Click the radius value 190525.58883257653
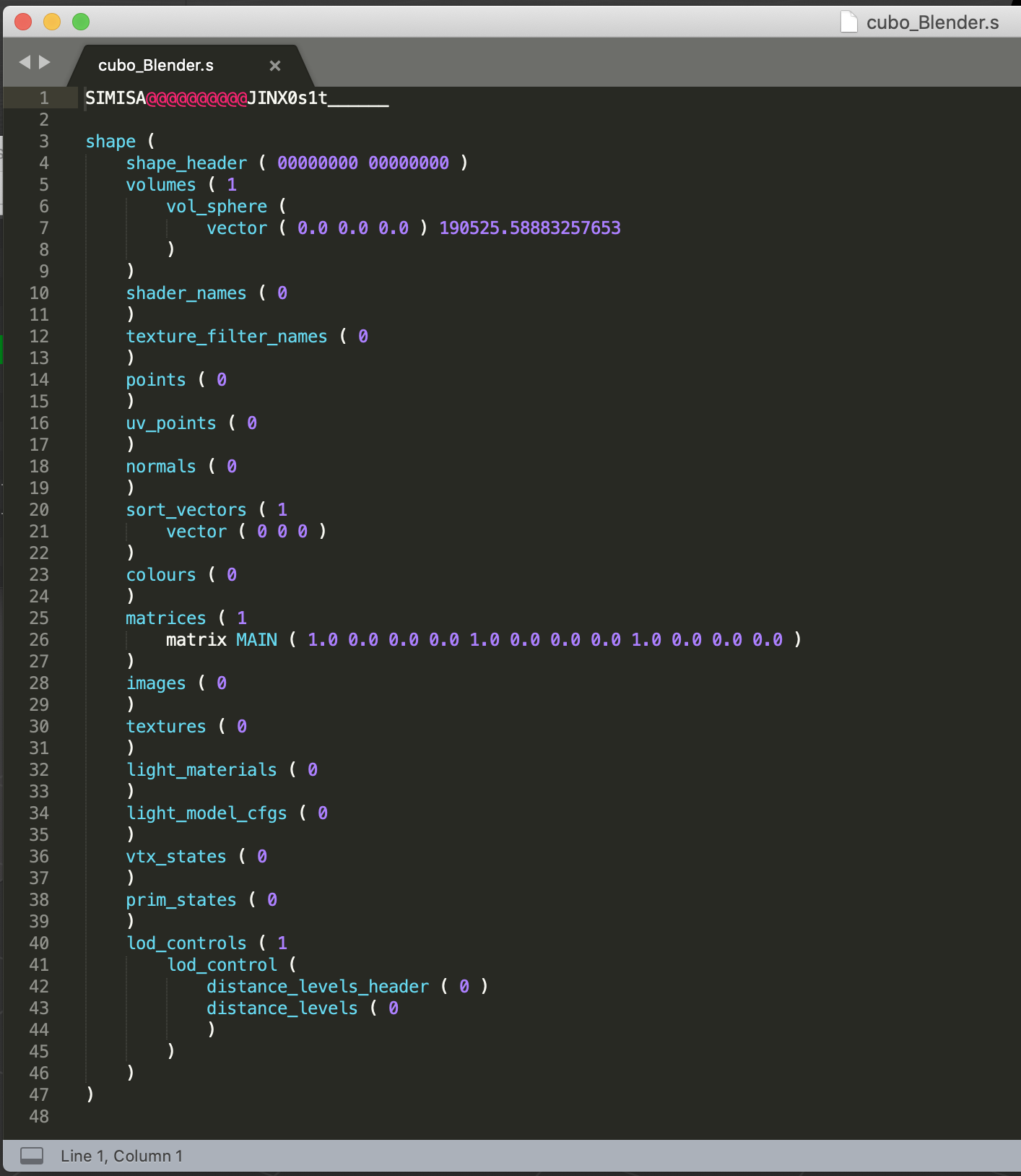The height and width of the screenshot is (1176, 1021). (x=529, y=228)
